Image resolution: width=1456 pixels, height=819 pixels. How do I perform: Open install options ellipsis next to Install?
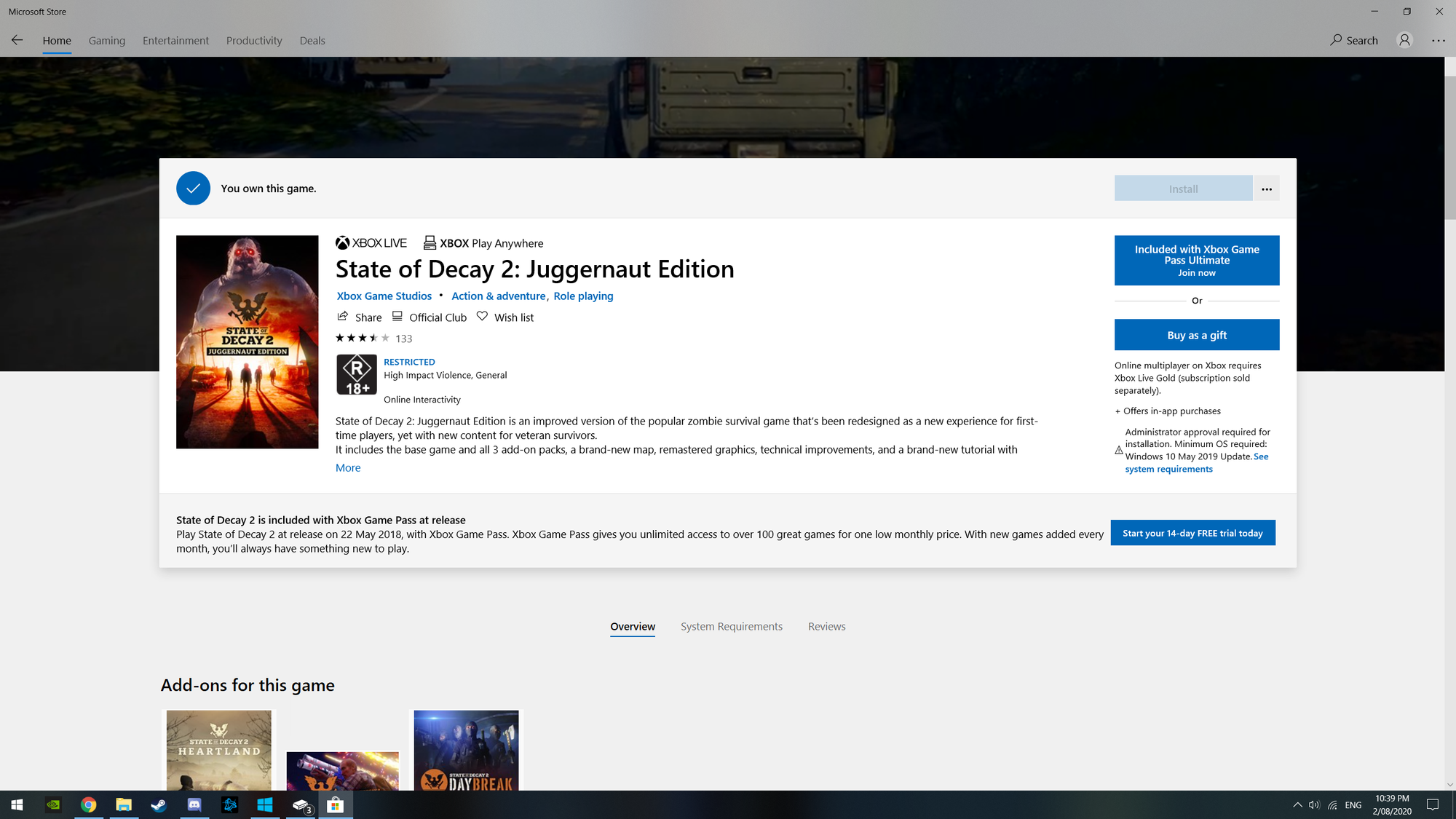1266,189
